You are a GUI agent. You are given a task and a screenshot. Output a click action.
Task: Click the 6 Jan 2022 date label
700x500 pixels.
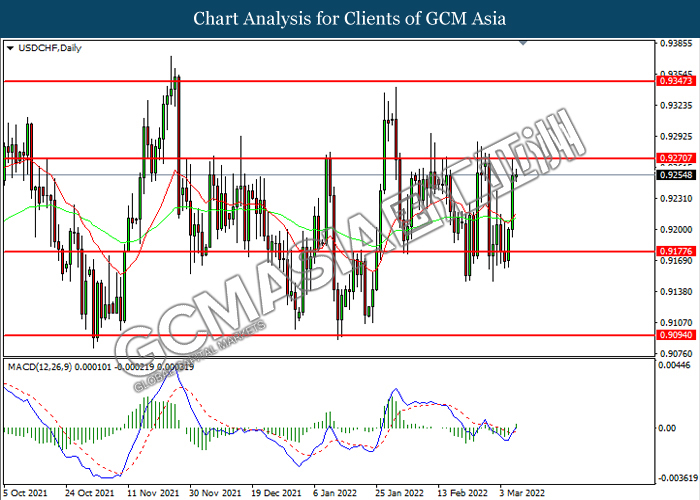click(335, 493)
